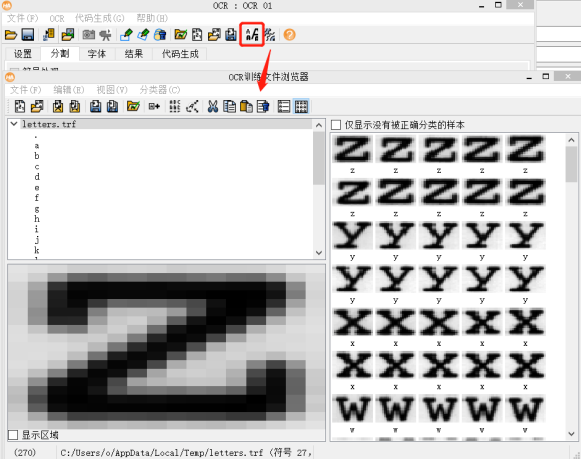
Task: Switch to thumbnail grid view icon
Action: click(301, 107)
